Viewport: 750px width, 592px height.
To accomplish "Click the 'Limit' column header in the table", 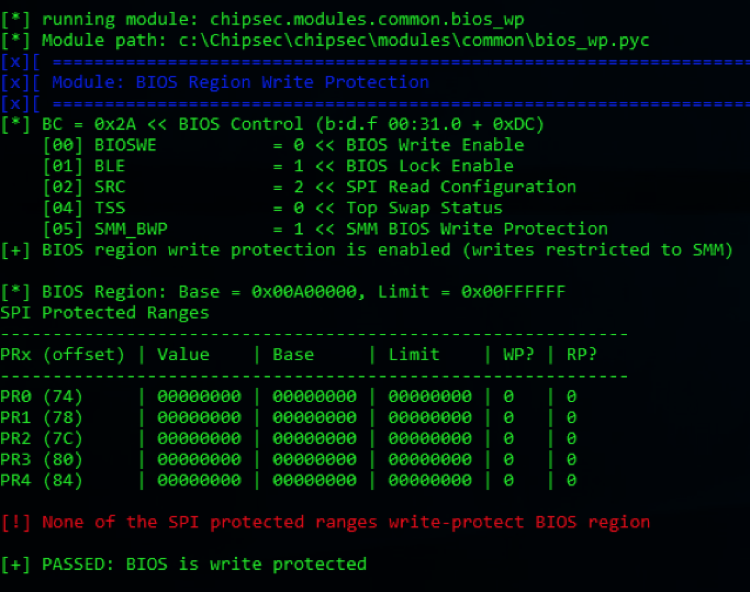I will coord(414,354).
